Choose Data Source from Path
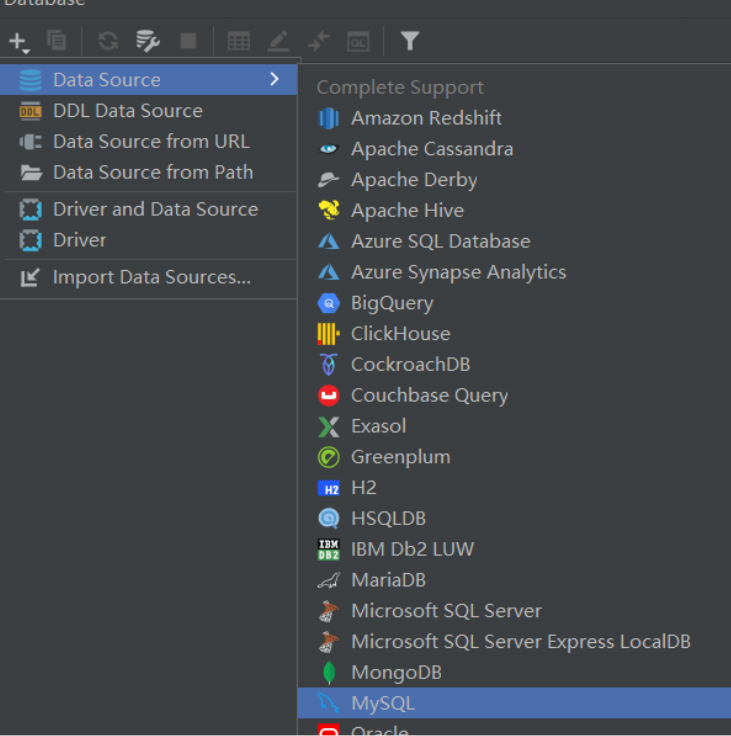 148,172
